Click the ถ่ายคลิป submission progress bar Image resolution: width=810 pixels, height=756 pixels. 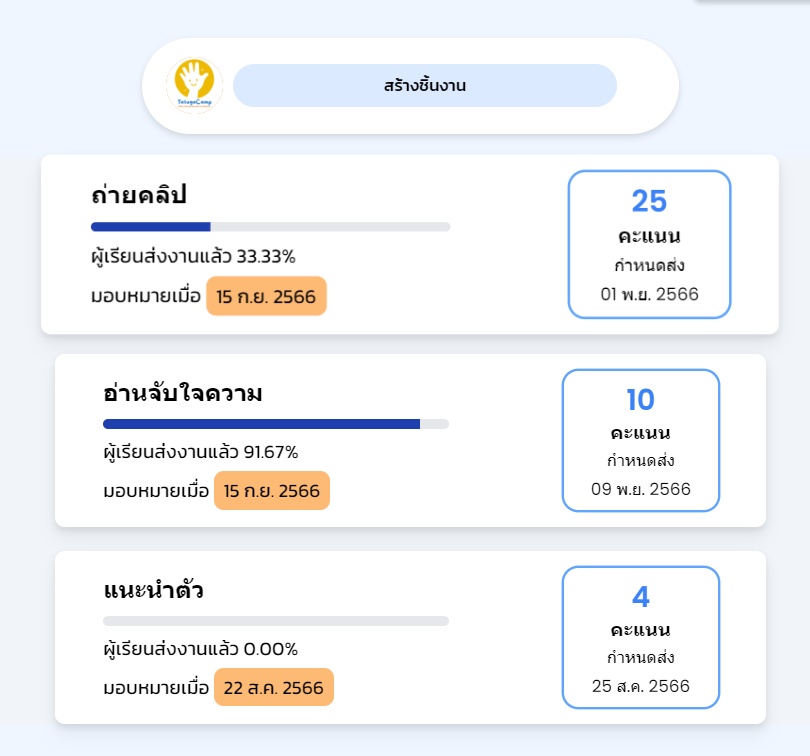[271, 227]
